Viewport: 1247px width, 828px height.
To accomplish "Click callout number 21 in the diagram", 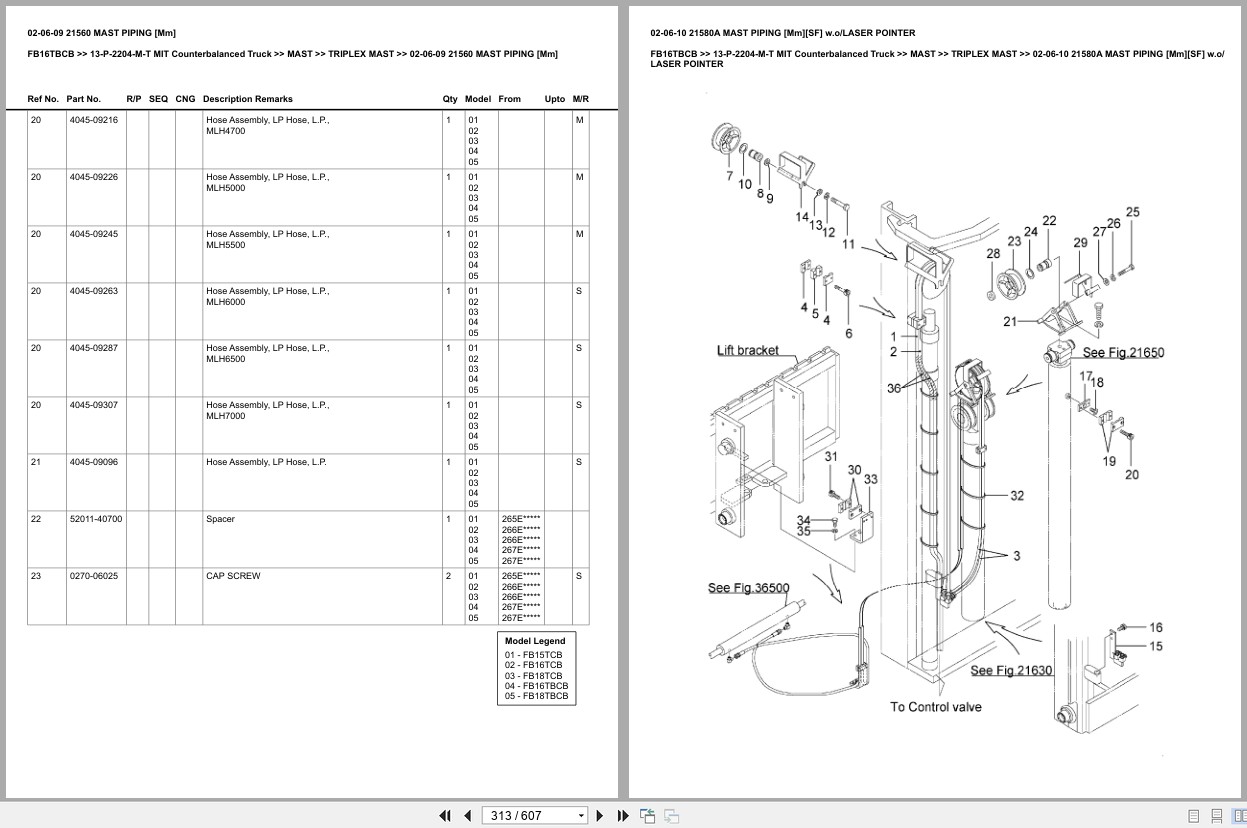I will point(1010,322).
